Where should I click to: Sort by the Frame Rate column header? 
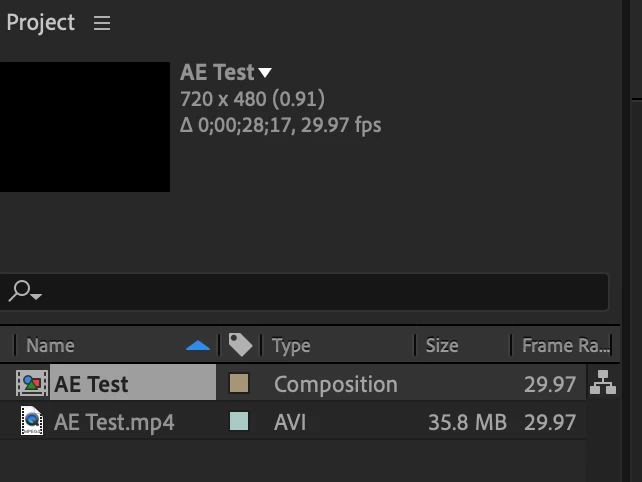tap(565, 345)
